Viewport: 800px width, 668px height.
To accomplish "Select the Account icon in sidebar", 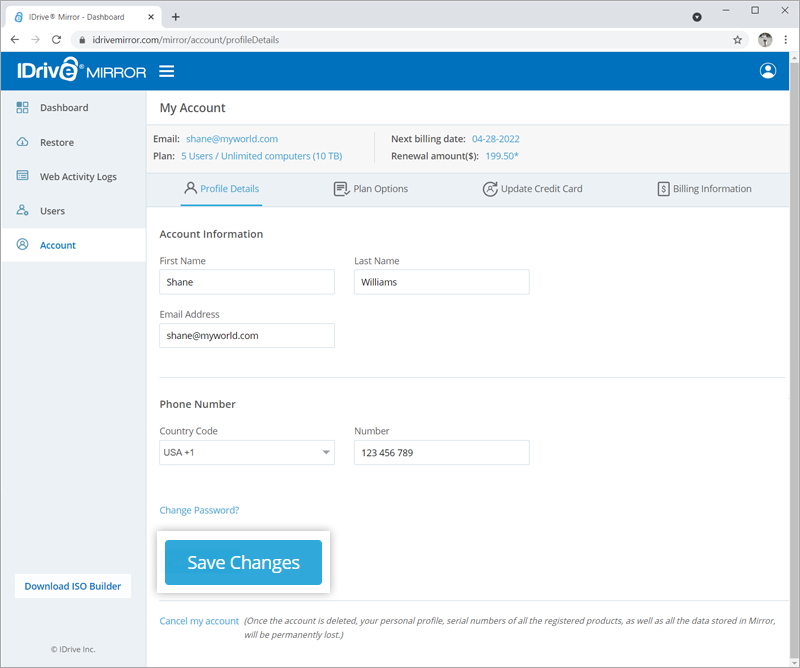I will click(x=22, y=245).
